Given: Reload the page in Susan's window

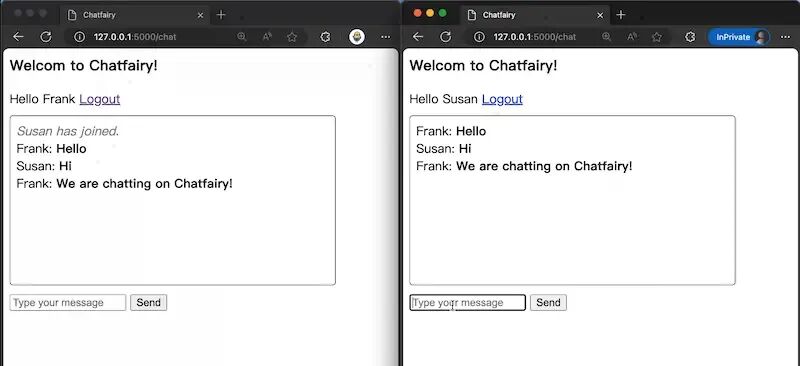Looking at the screenshot, I should [x=445, y=37].
